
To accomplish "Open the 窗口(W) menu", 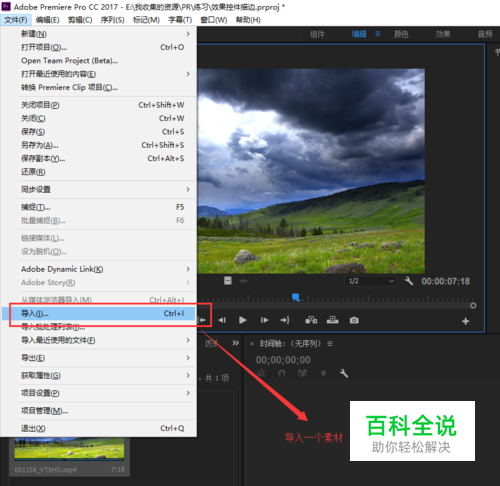I will [214, 20].
